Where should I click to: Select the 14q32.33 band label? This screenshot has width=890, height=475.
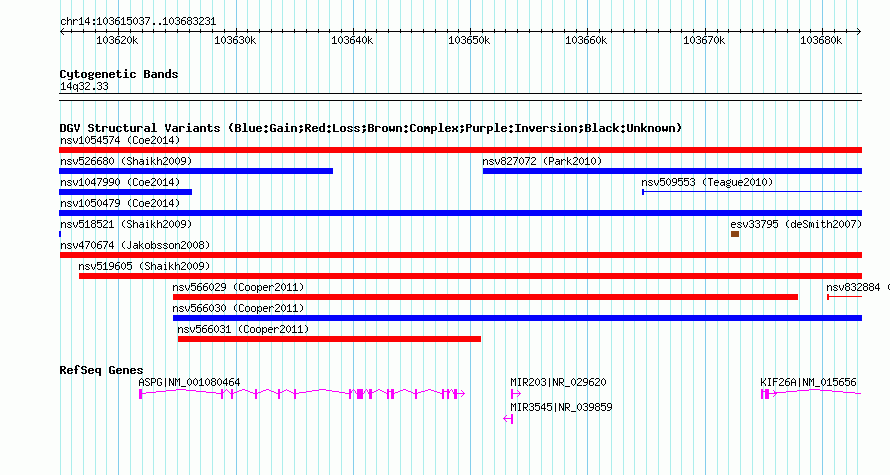pos(84,86)
